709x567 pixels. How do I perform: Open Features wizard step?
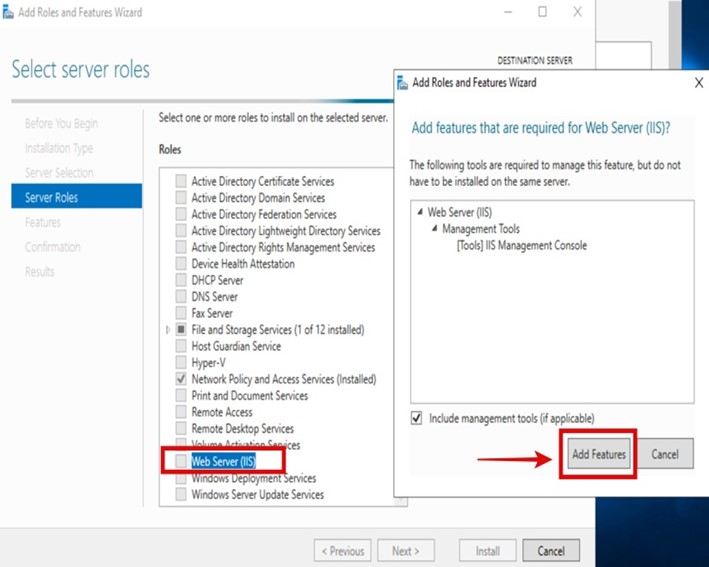pyautogui.click(x=43, y=222)
